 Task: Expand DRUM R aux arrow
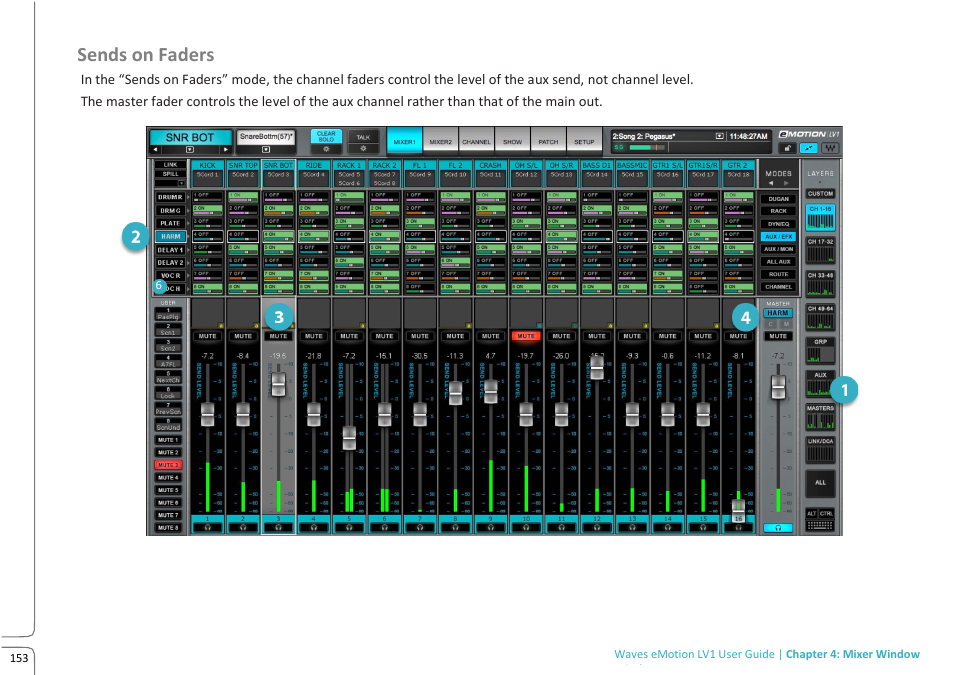(x=187, y=197)
